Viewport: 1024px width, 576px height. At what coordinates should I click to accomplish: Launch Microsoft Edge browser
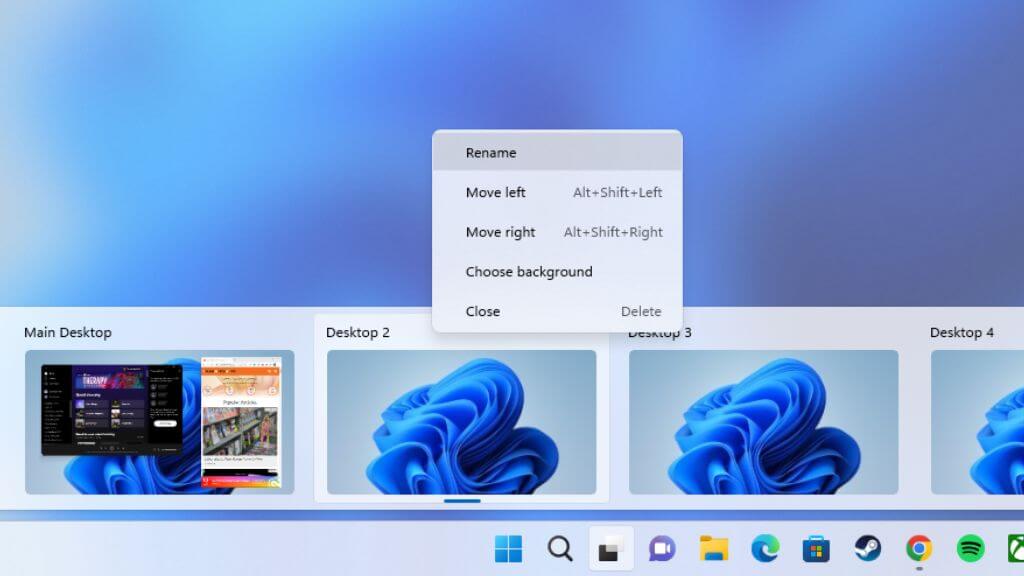[765, 549]
